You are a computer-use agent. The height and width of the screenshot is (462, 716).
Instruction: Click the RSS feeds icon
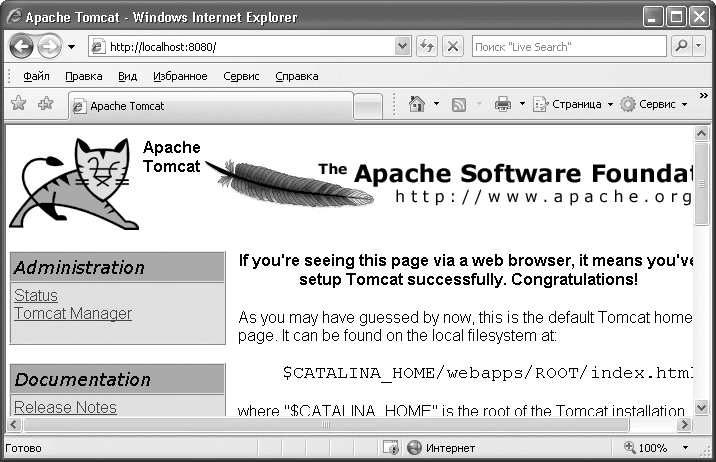coord(459,104)
